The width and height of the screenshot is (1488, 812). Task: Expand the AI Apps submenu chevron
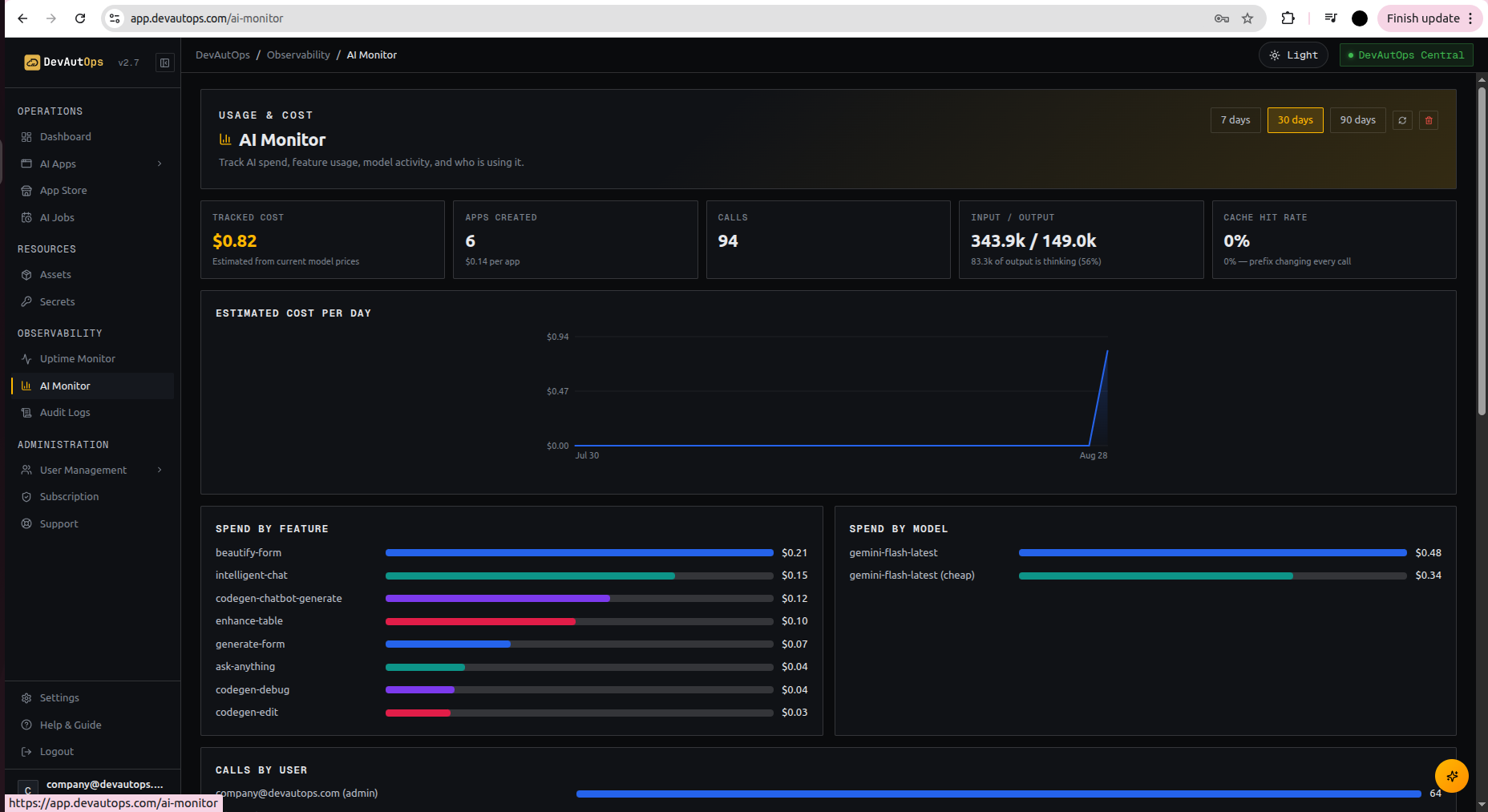(x=160, y=164)
